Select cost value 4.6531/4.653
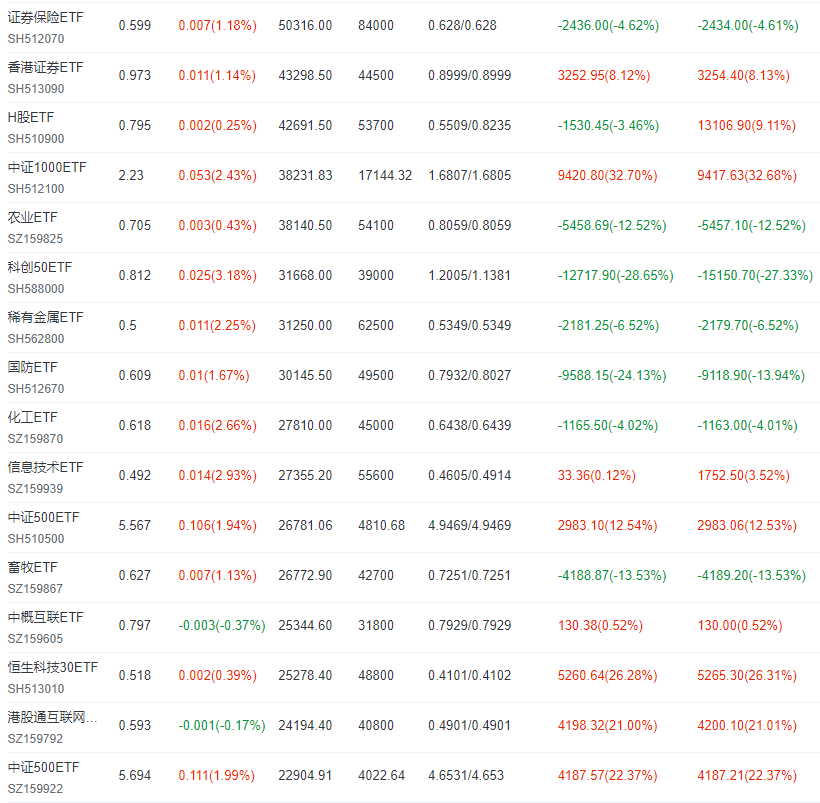 [465, 775]
